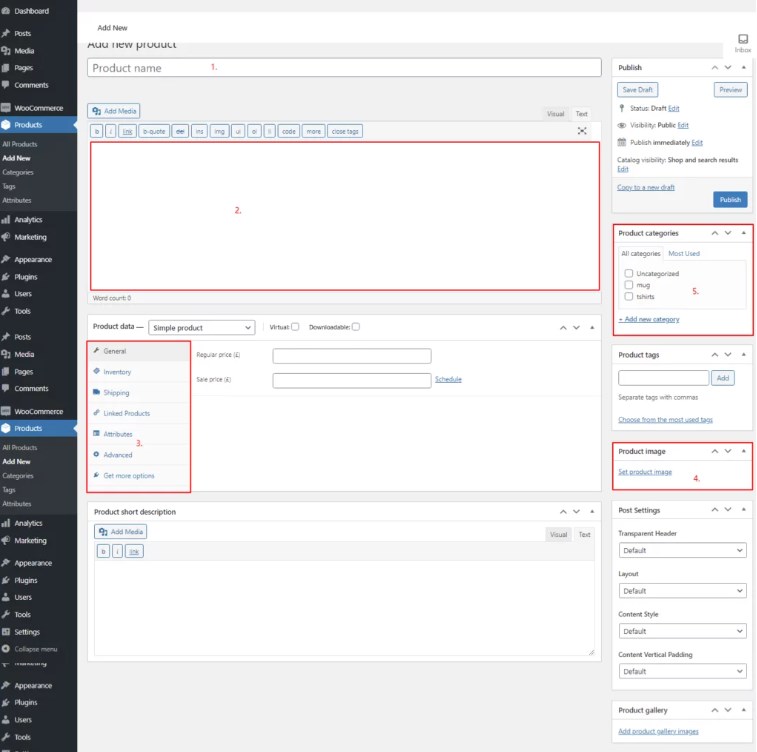
Task: Expand the Transparent Header dropdown
Action: pyautogui.click(x=682, y=550)
